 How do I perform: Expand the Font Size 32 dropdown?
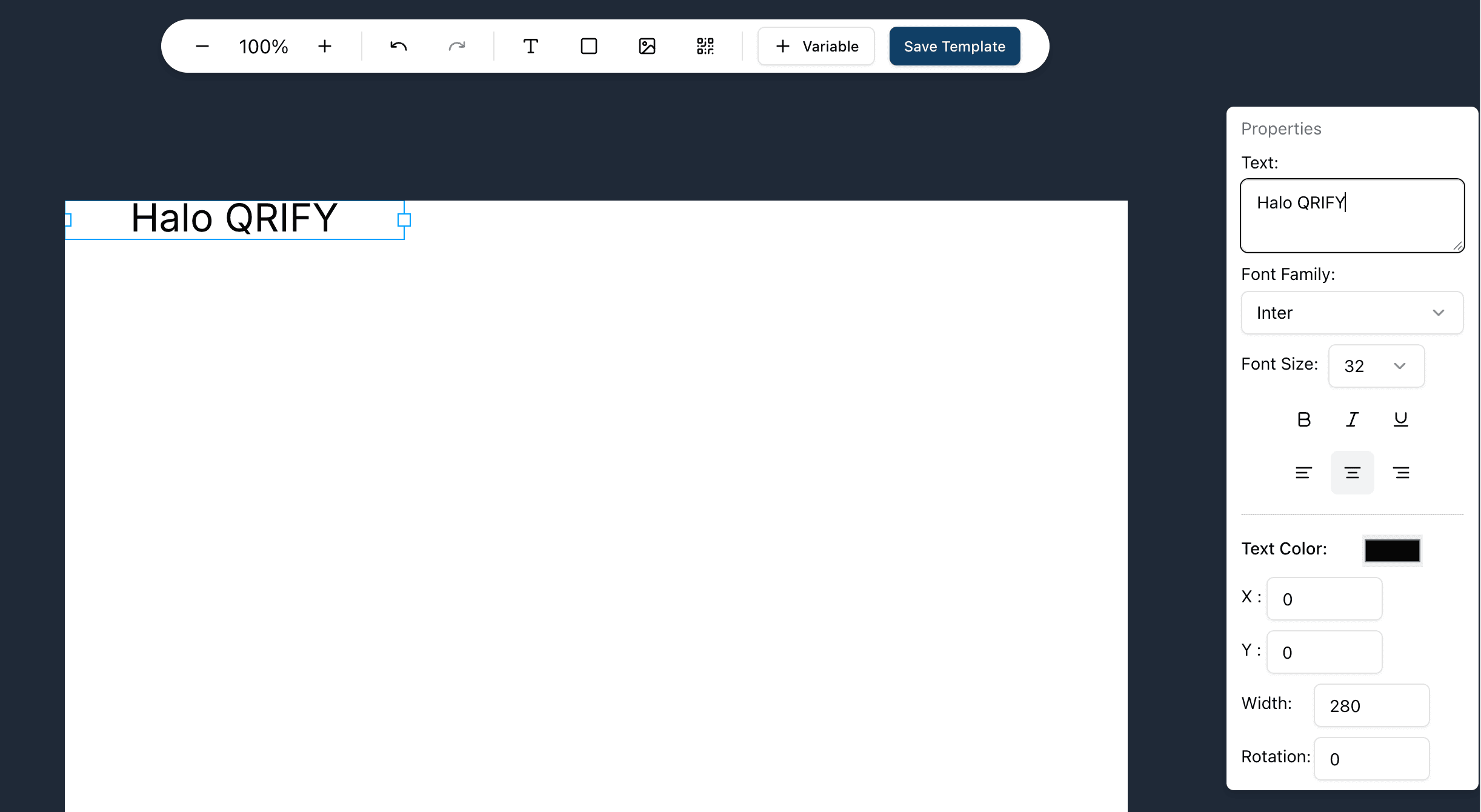[x=1376, y=366]
